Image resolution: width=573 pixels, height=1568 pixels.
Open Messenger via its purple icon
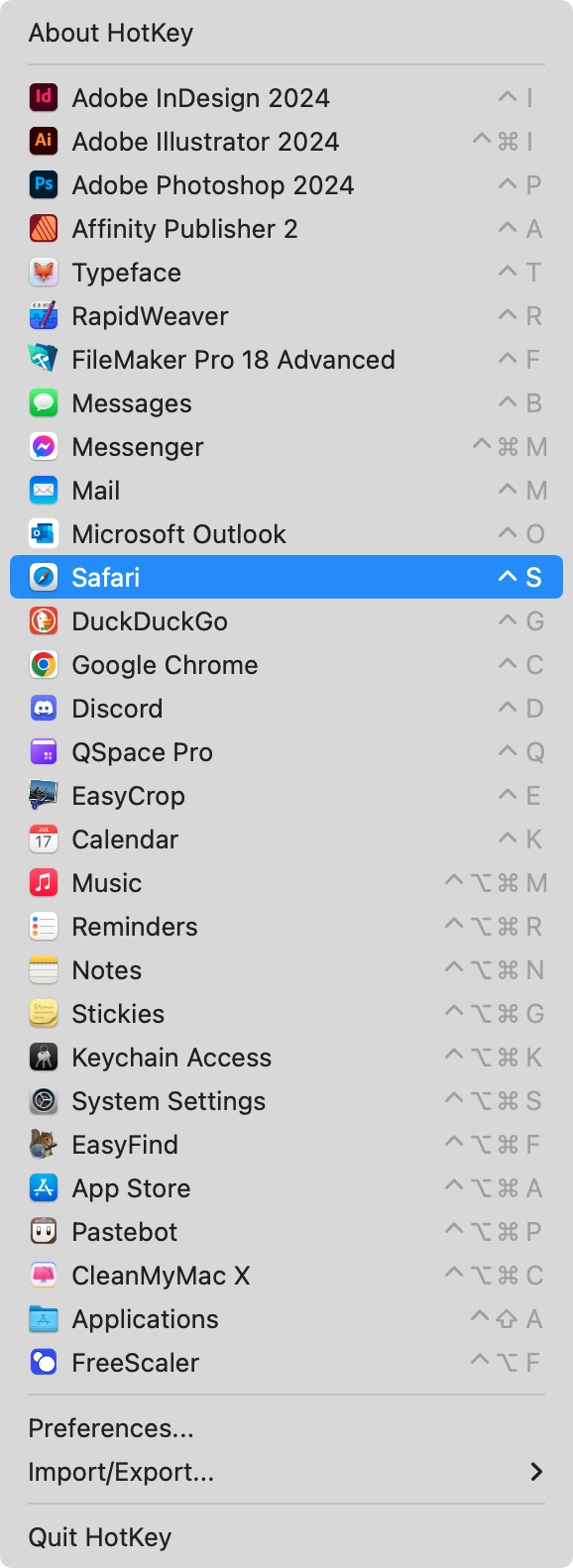(44, 447)
